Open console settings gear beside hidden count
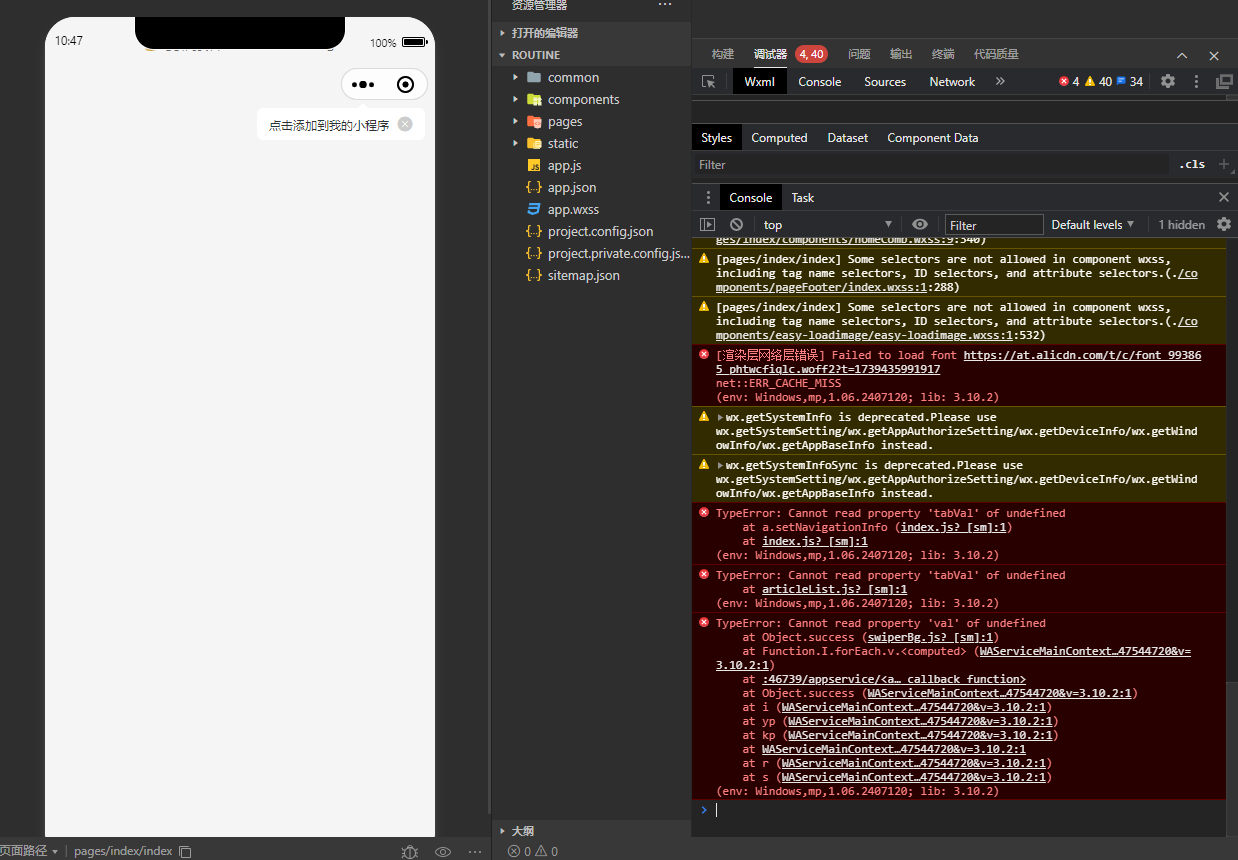The height and width of the screenshot is (860, 1238). coord(1223,225)
